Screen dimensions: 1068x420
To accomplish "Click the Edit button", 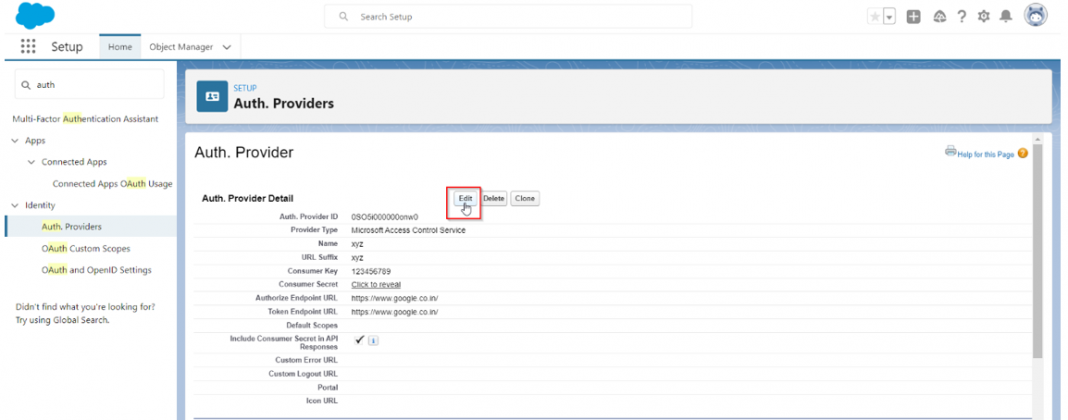I will (x=465, y=199).
